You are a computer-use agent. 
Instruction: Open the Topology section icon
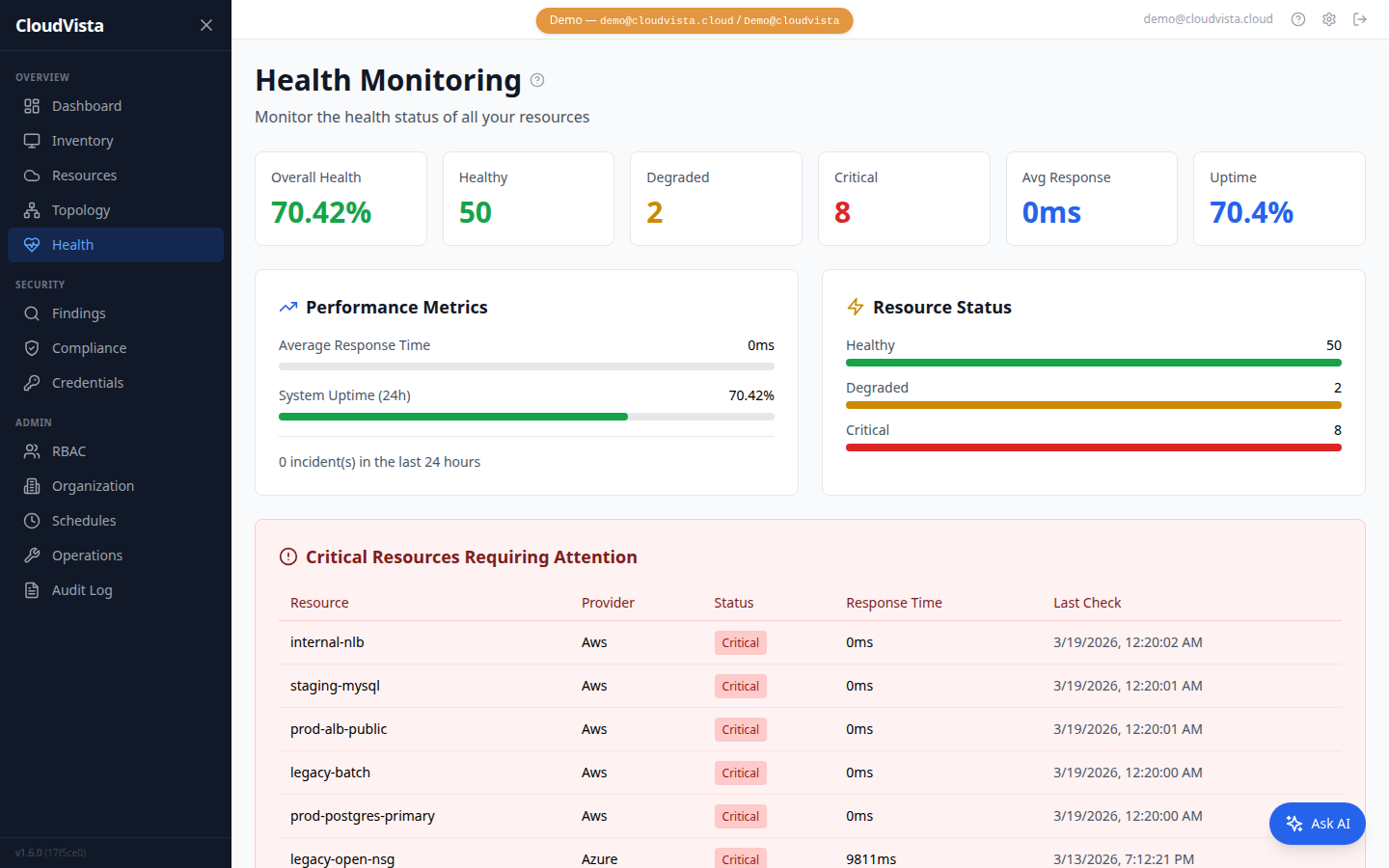[31, 209]
